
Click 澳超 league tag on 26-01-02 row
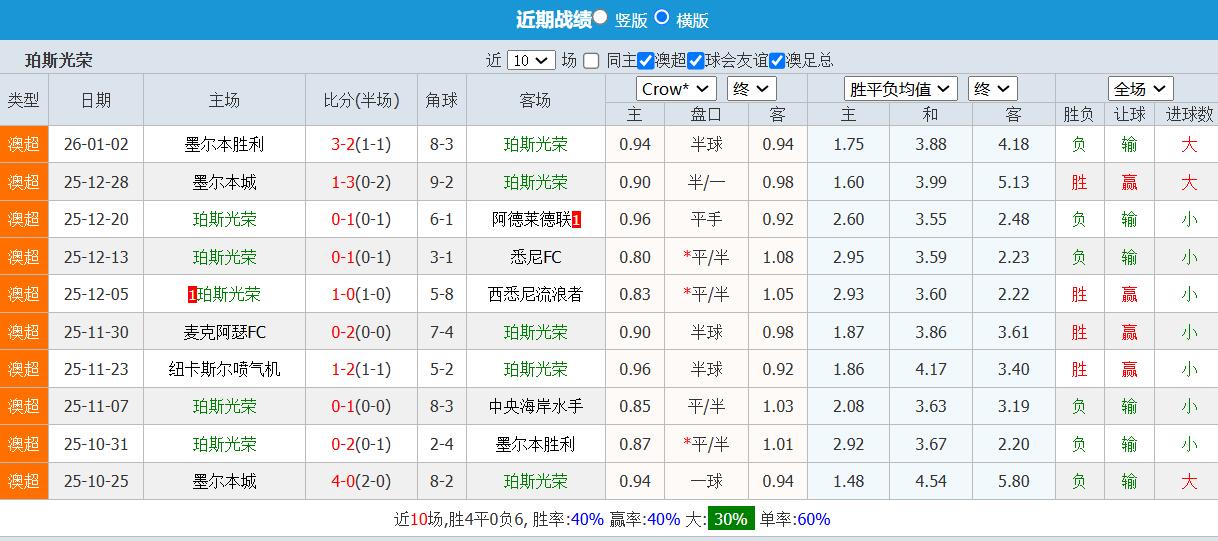[24, 144]
